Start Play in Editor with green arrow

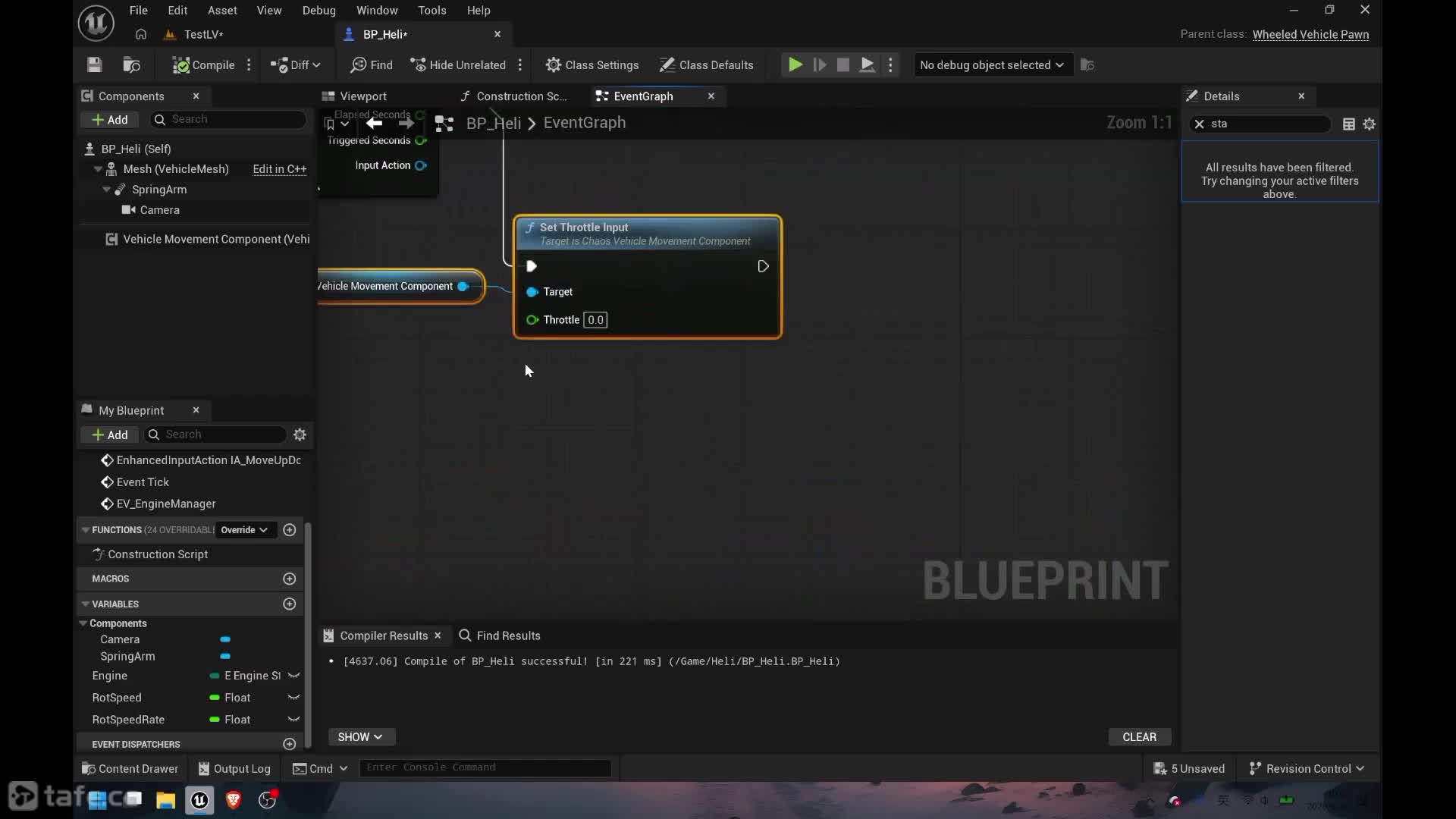[x=795, y=65]
